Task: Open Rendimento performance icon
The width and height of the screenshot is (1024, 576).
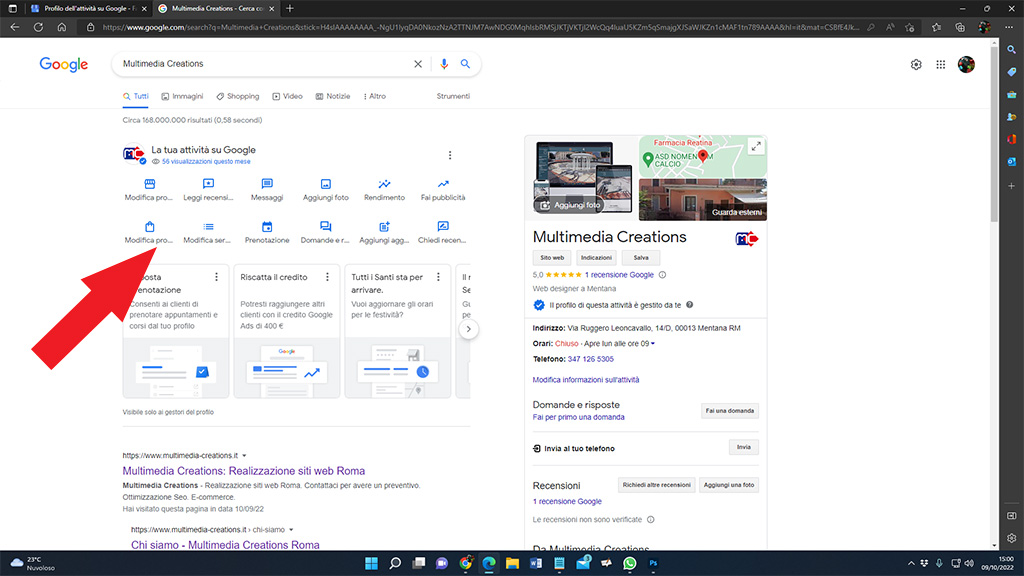Action: 385,184
